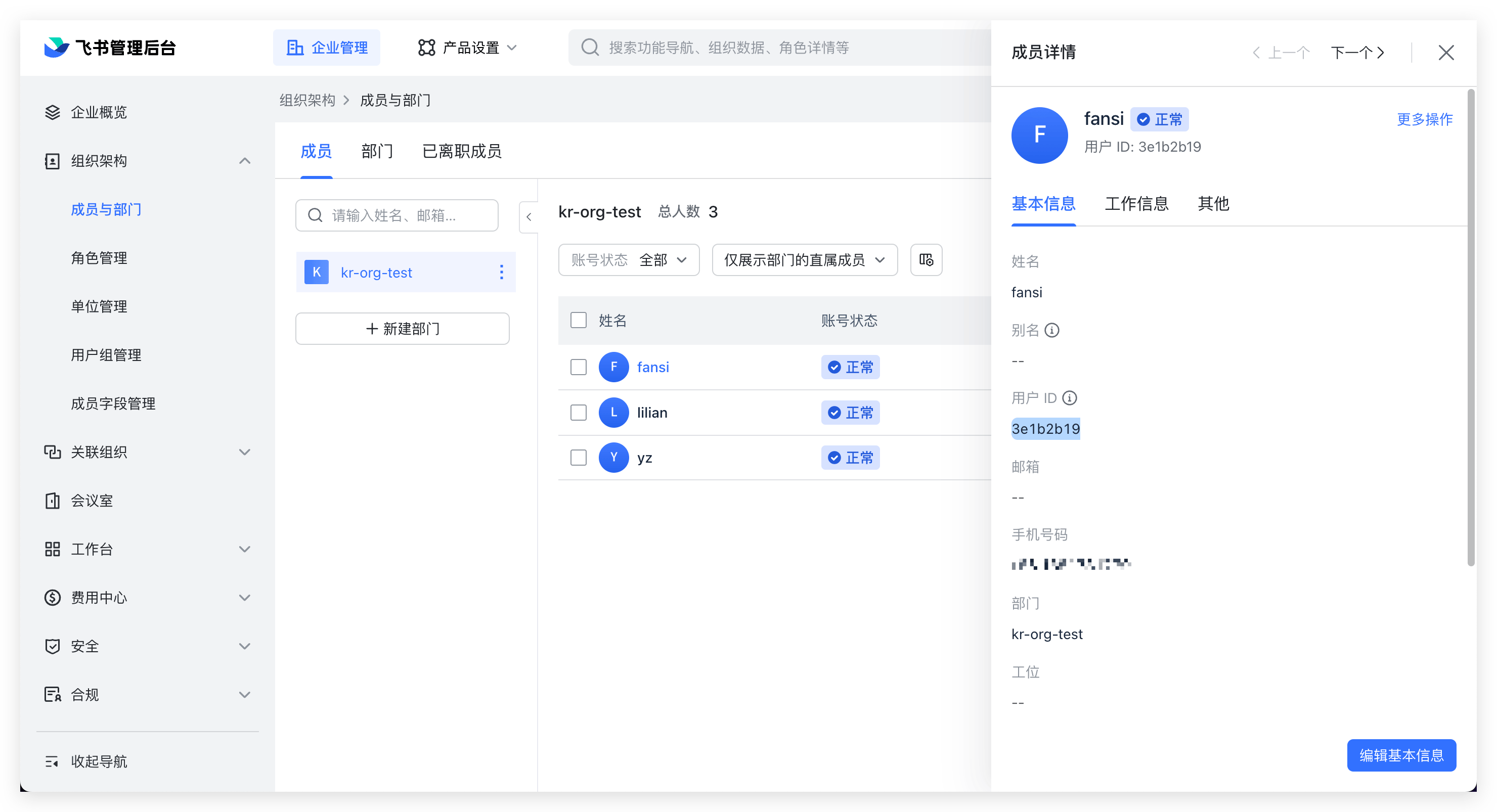The image size is (1497, 812).
Task: Click the 新建部门 button
Action: click(x=402, y=328)
